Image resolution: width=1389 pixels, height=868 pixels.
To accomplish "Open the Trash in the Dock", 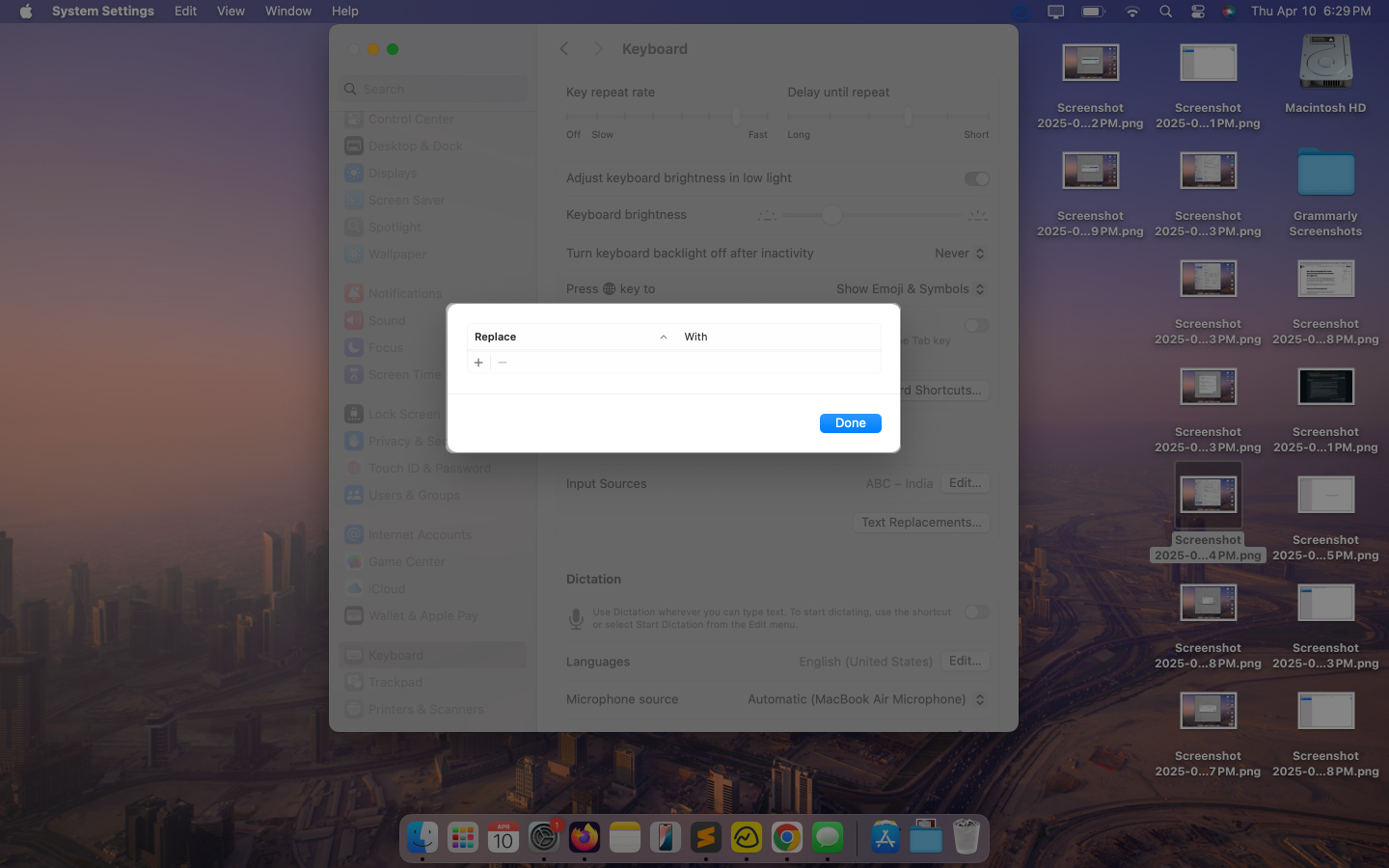I will [x=967, y=837].
